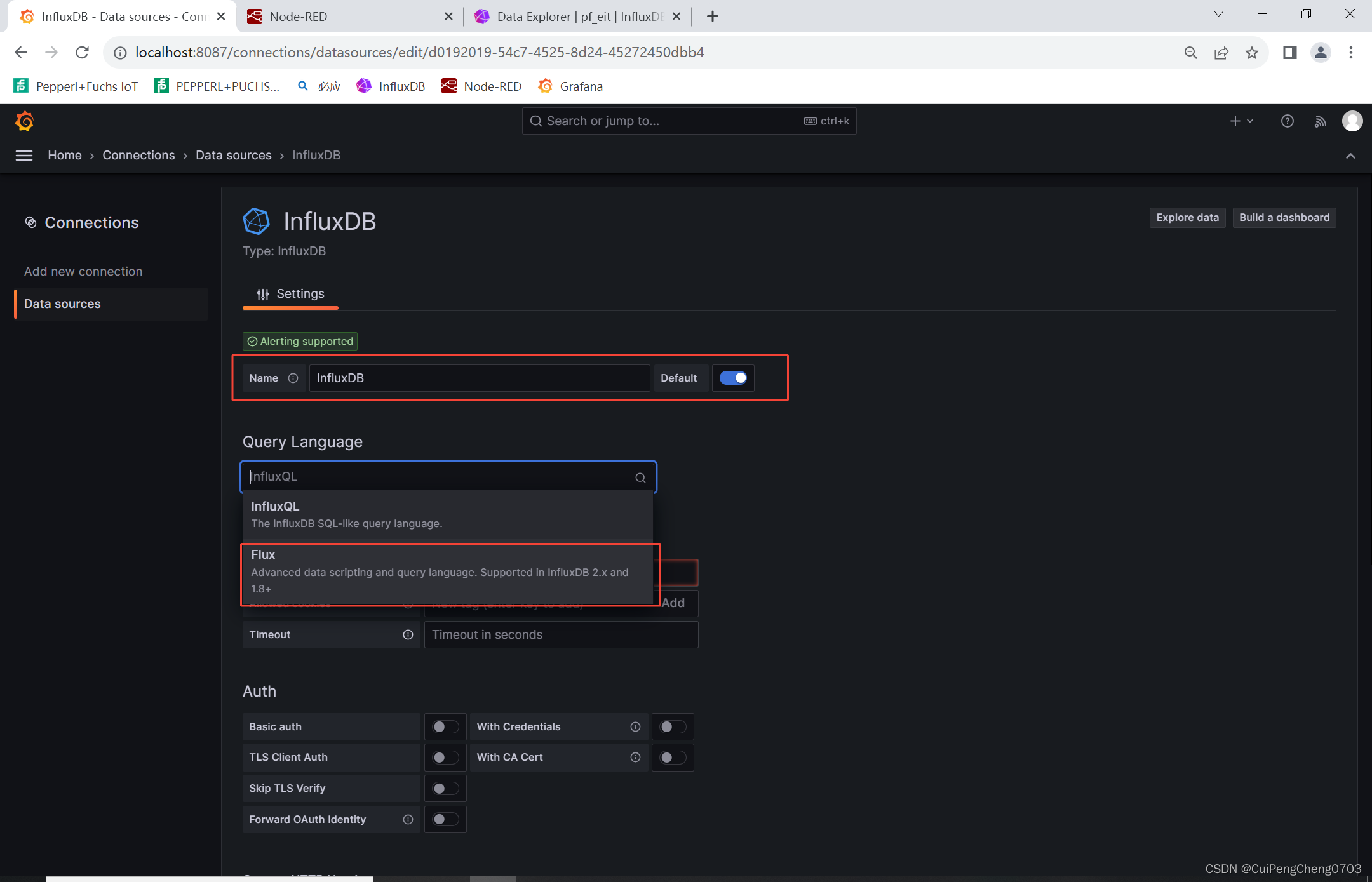Click the Alerting supported badge
Viewport: 1372px width, 882px height.
tap(300, 341)
